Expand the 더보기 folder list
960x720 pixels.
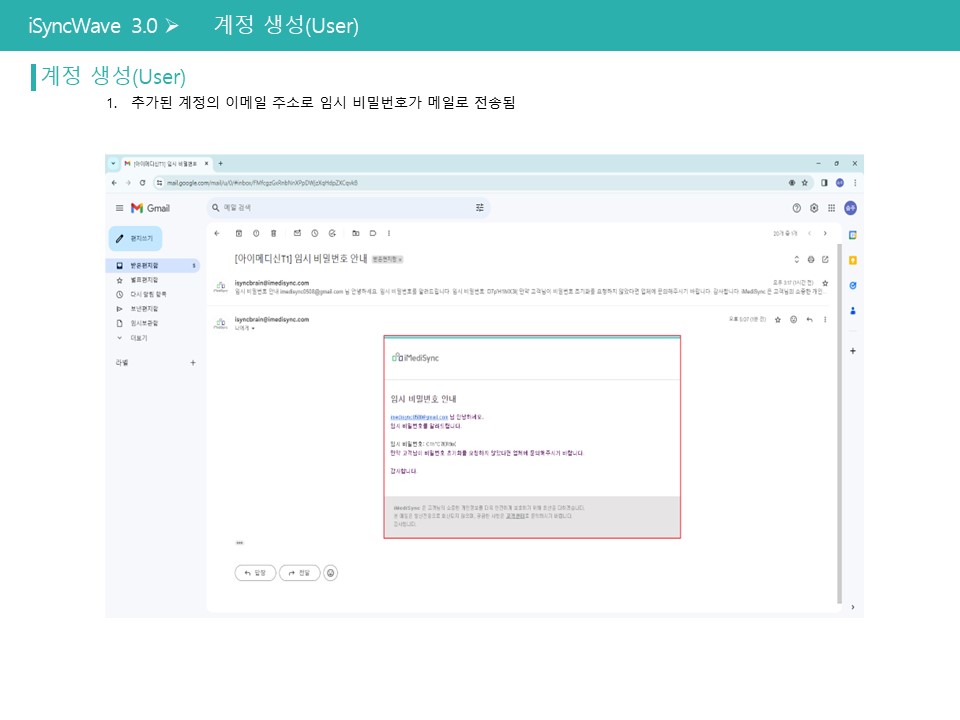[x=138, y=338]
